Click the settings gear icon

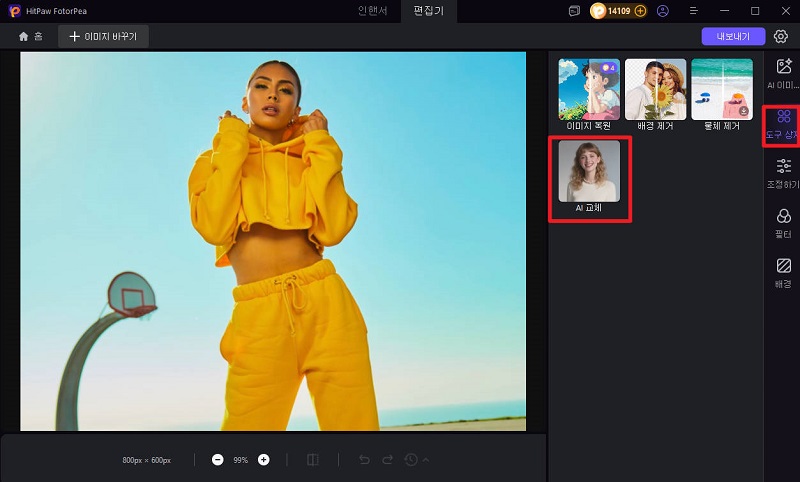tap(781, 36)
